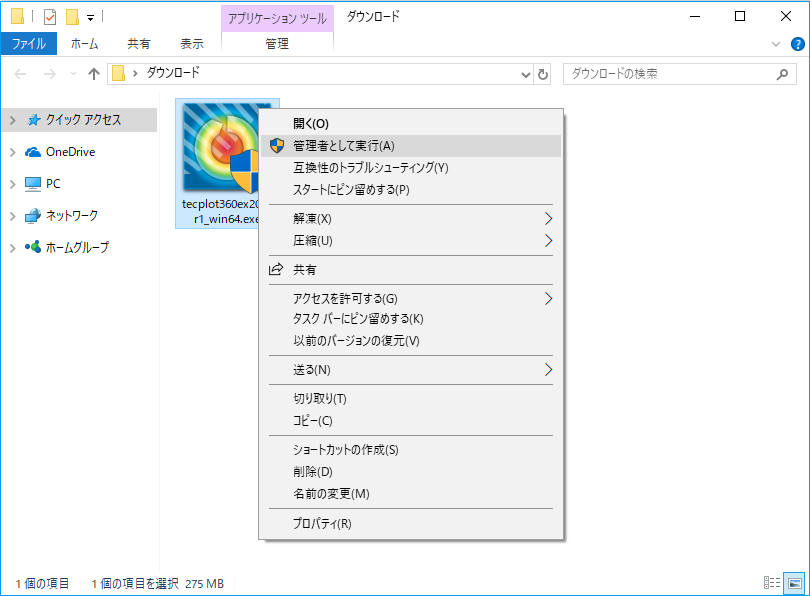Switch to the ホーム ribbon tab

[x=84, y=44]
